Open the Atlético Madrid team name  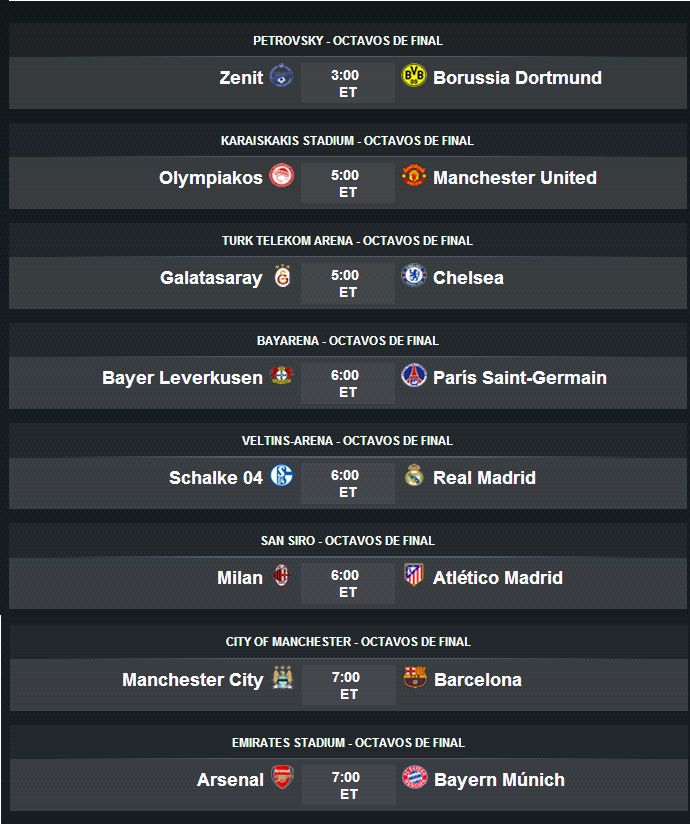[498, 578]
